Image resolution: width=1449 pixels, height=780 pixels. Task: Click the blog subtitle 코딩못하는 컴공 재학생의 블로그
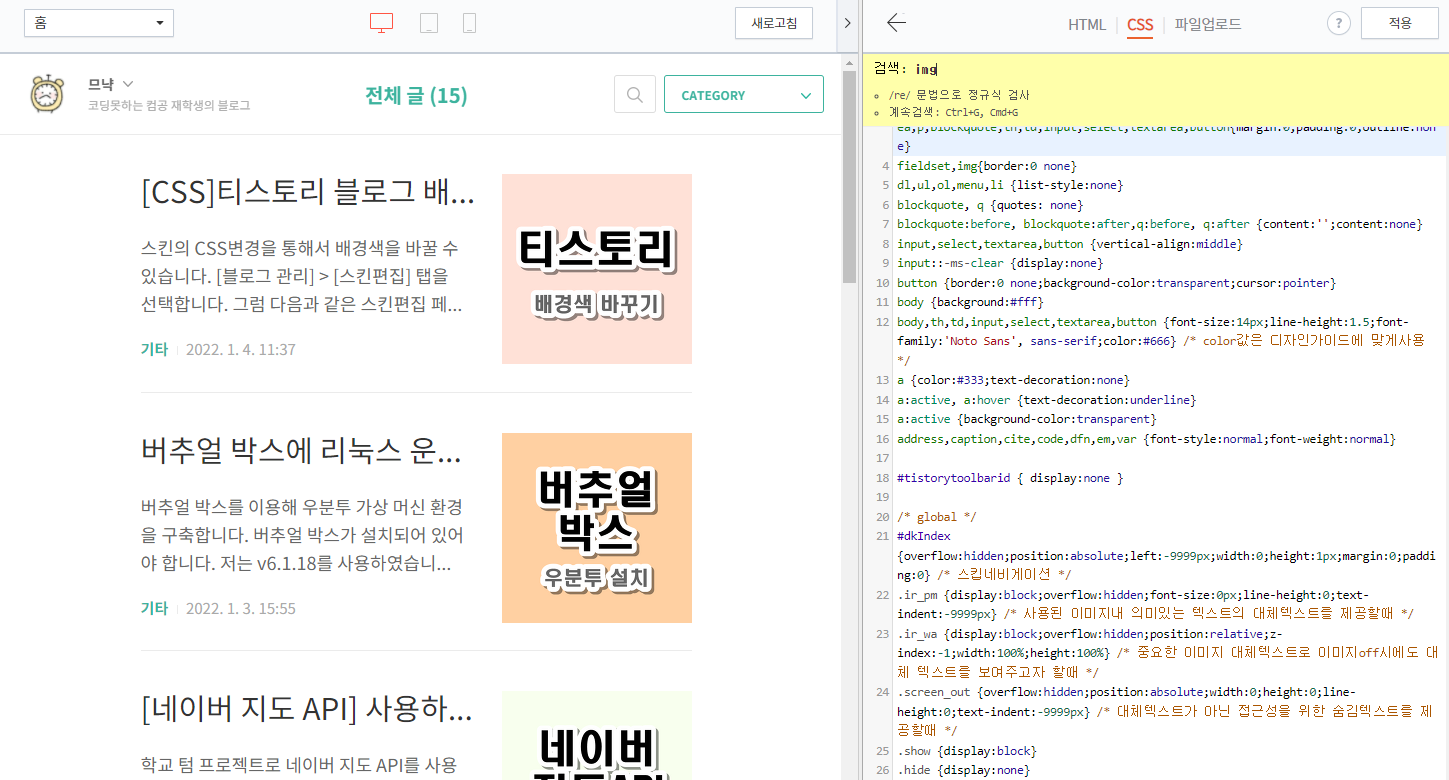[169, 105]
